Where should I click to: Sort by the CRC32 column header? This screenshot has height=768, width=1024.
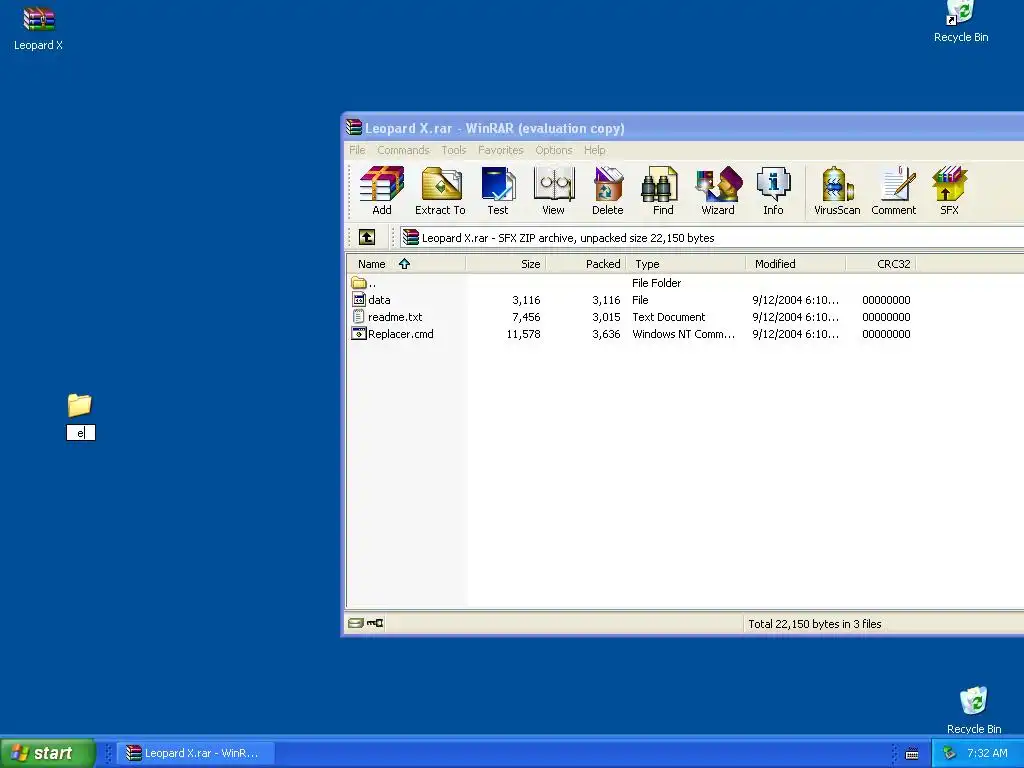pyautogui.click(x=881, y=264)
